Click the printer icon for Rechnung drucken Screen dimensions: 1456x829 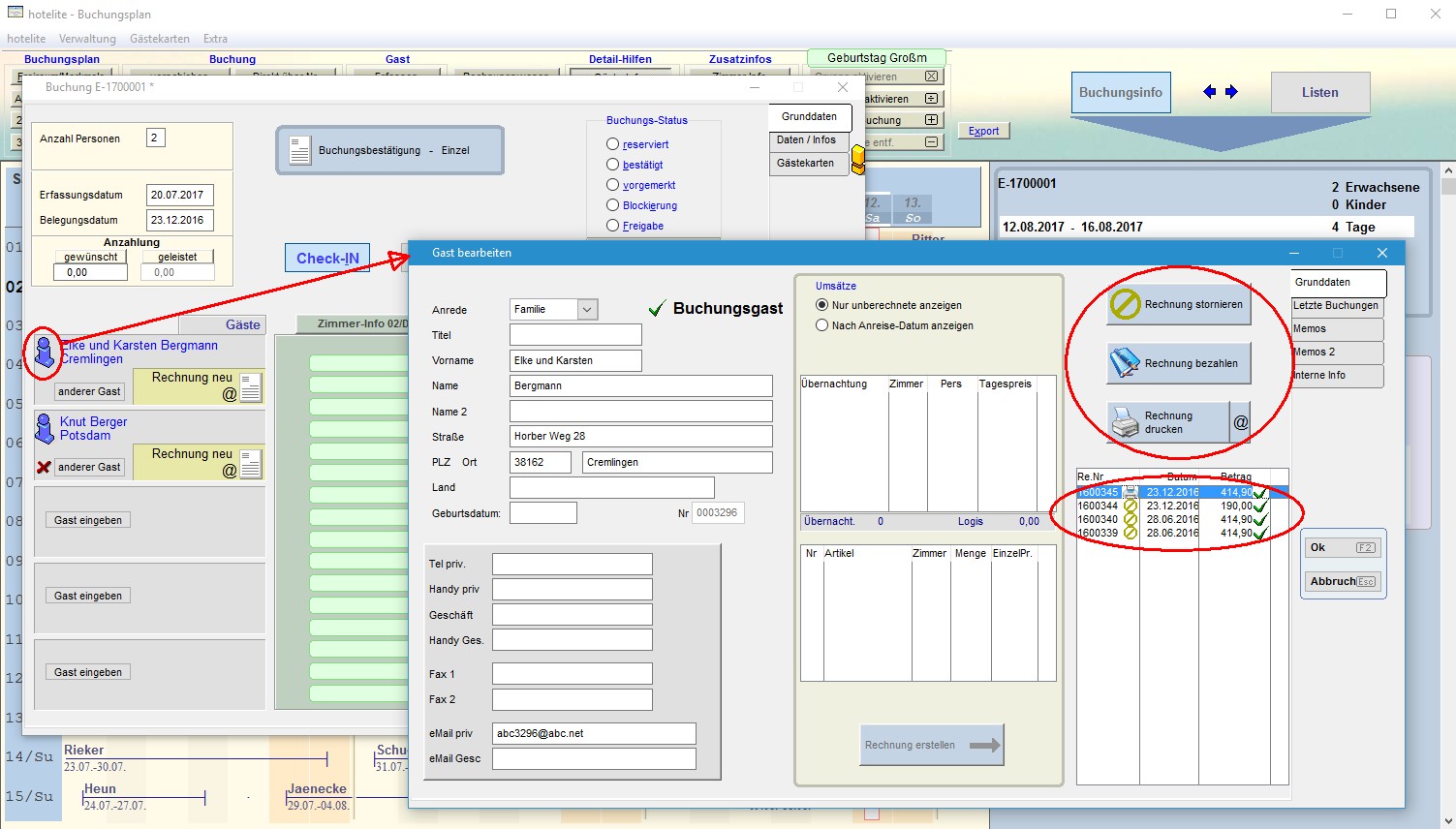(x=1125, y=422)
